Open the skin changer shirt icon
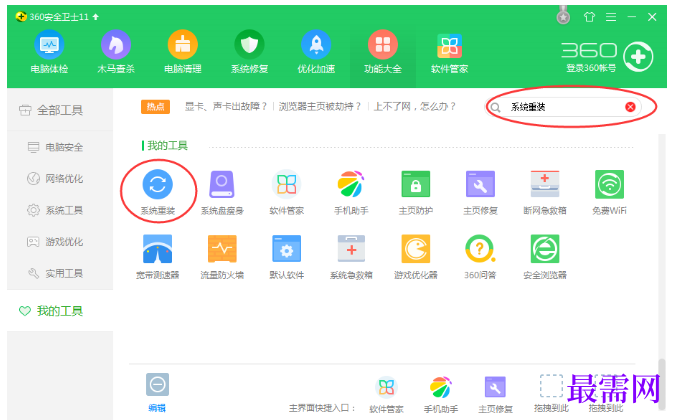 [x=589, y=17]
